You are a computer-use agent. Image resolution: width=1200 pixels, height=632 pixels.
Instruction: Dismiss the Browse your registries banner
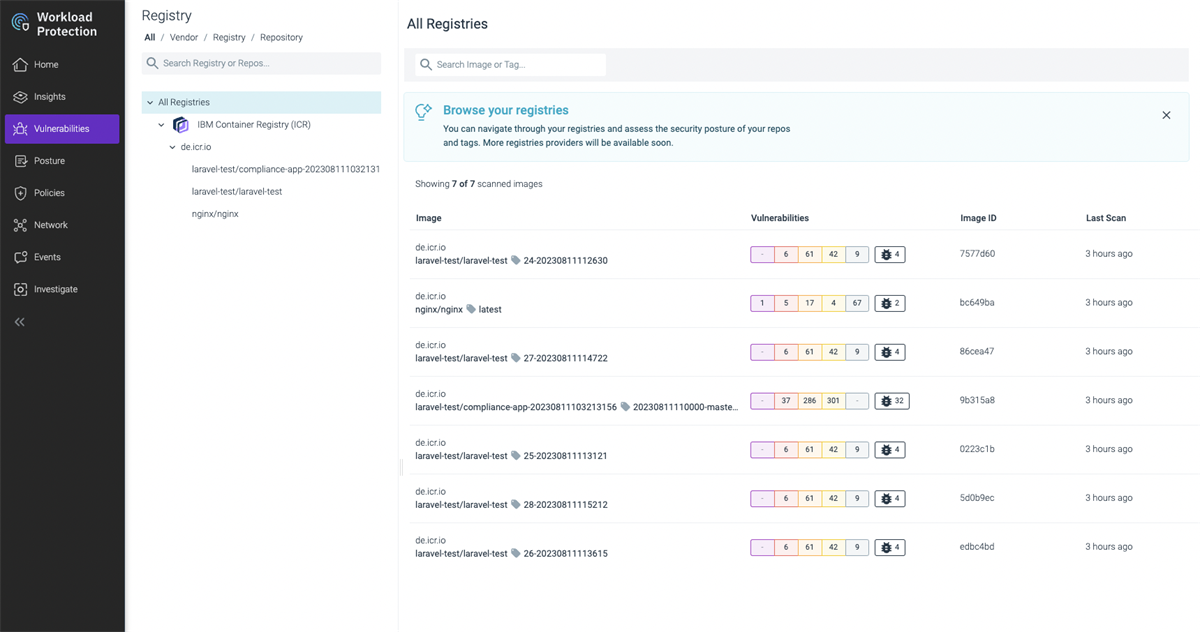point(1166,115)
